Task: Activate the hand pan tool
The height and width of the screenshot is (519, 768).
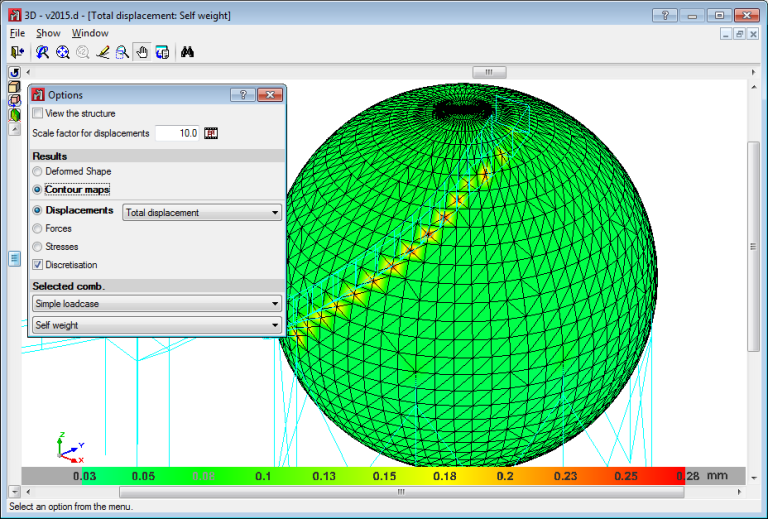Action: (142, 52)
